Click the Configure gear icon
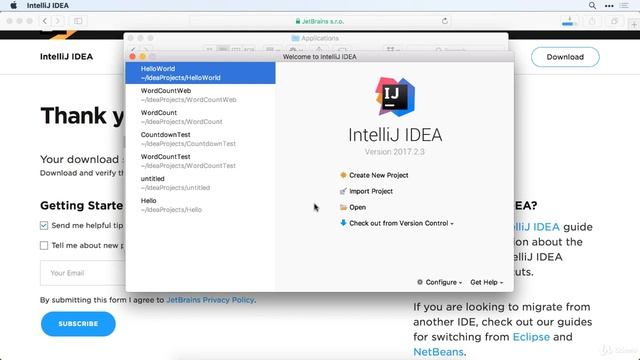 click(x=420, y=282)
